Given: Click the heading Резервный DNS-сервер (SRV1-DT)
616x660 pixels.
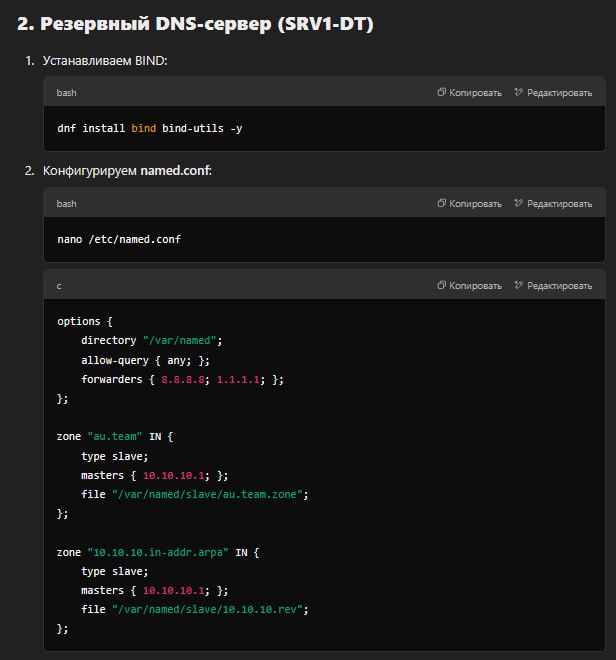Looking at the screenshot, I should [195, 23].
